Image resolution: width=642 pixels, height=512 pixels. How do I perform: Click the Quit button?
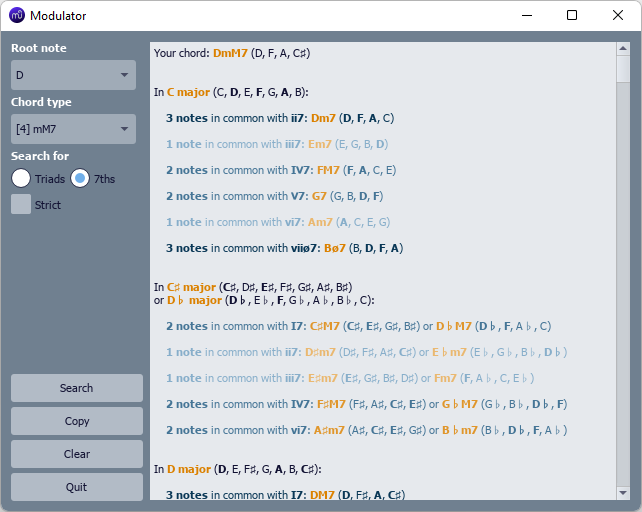(x=77, y=487)
